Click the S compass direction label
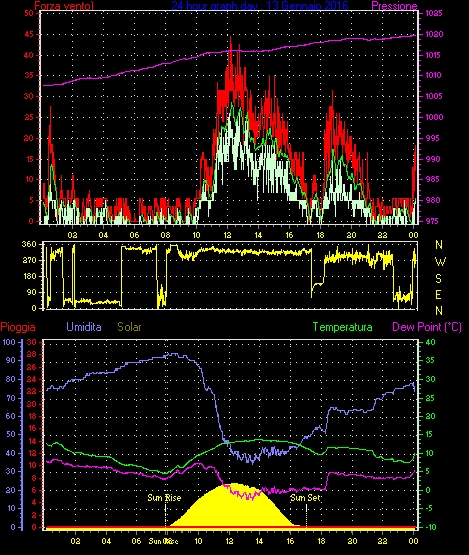Image resolution: width=469 pixels, height=555 pixels. (438, 279)
